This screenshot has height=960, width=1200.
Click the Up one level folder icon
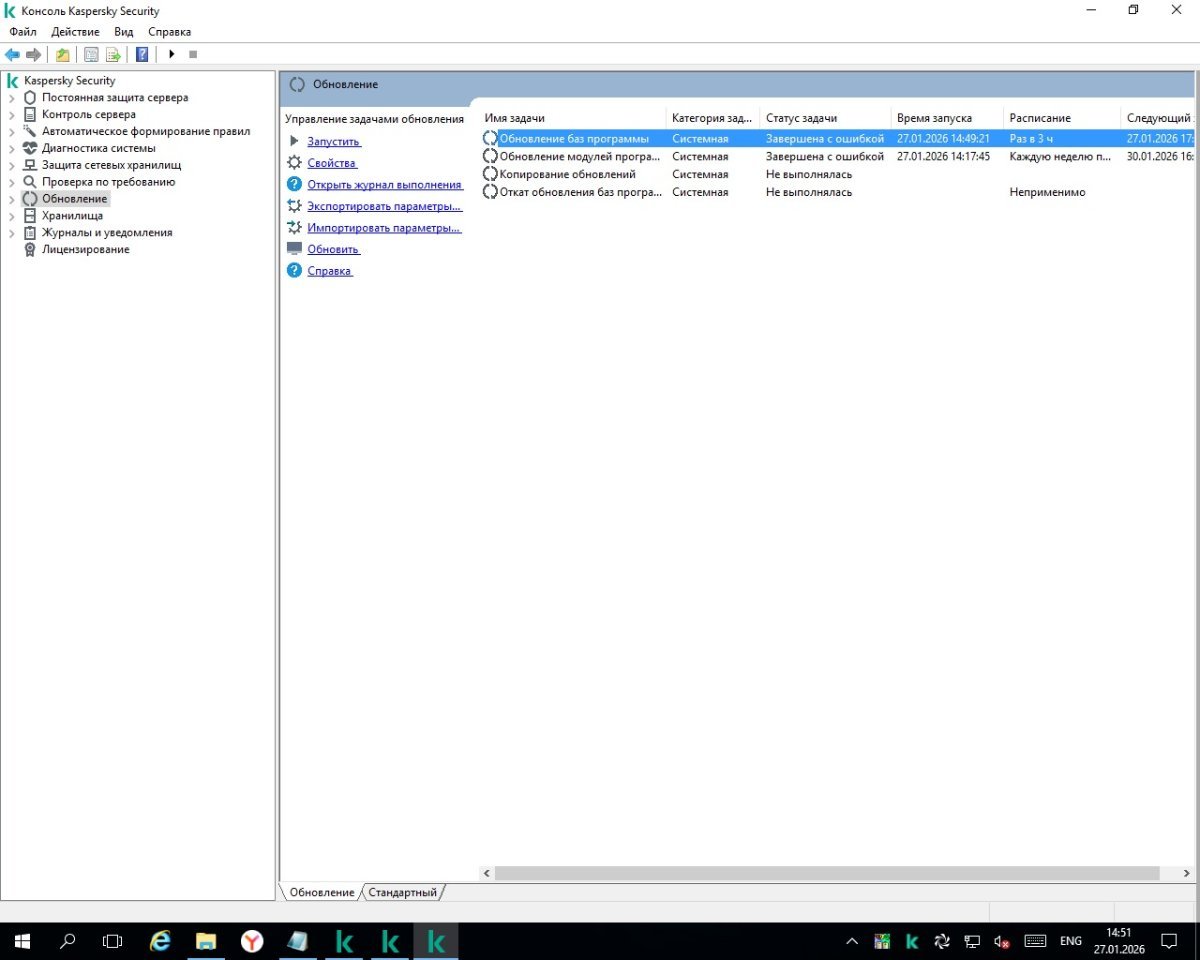click(x=63, y=54)
